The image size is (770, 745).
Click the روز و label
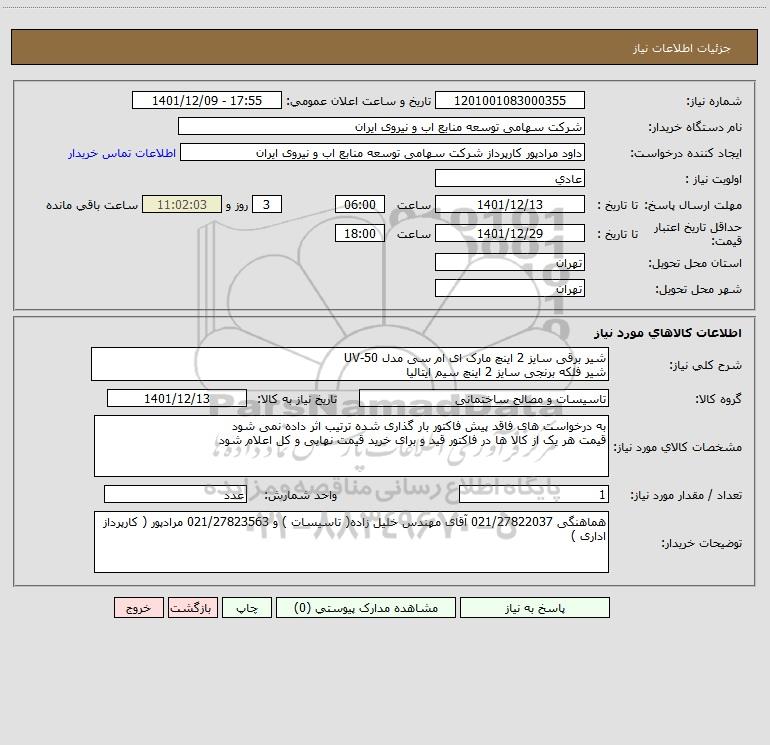(x=237, y=205)
